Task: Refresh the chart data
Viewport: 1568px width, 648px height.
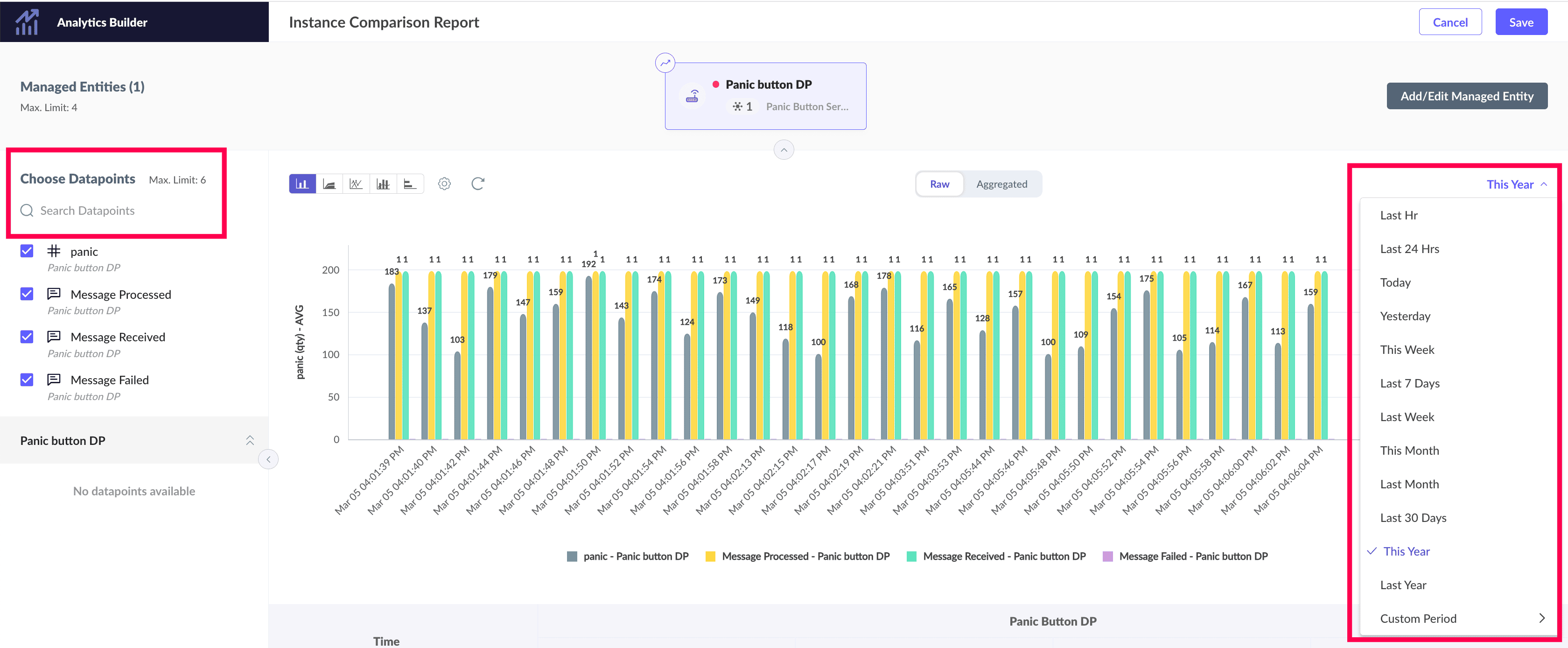Action: coord(478,184)
